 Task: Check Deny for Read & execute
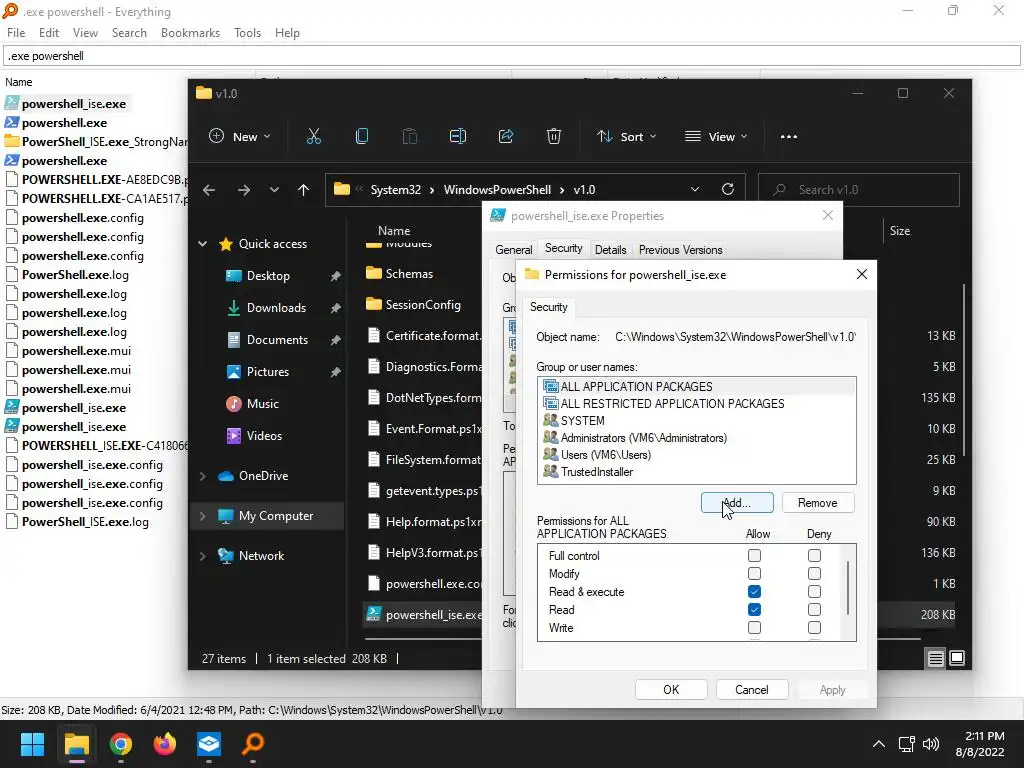click(x=814, y=592)
